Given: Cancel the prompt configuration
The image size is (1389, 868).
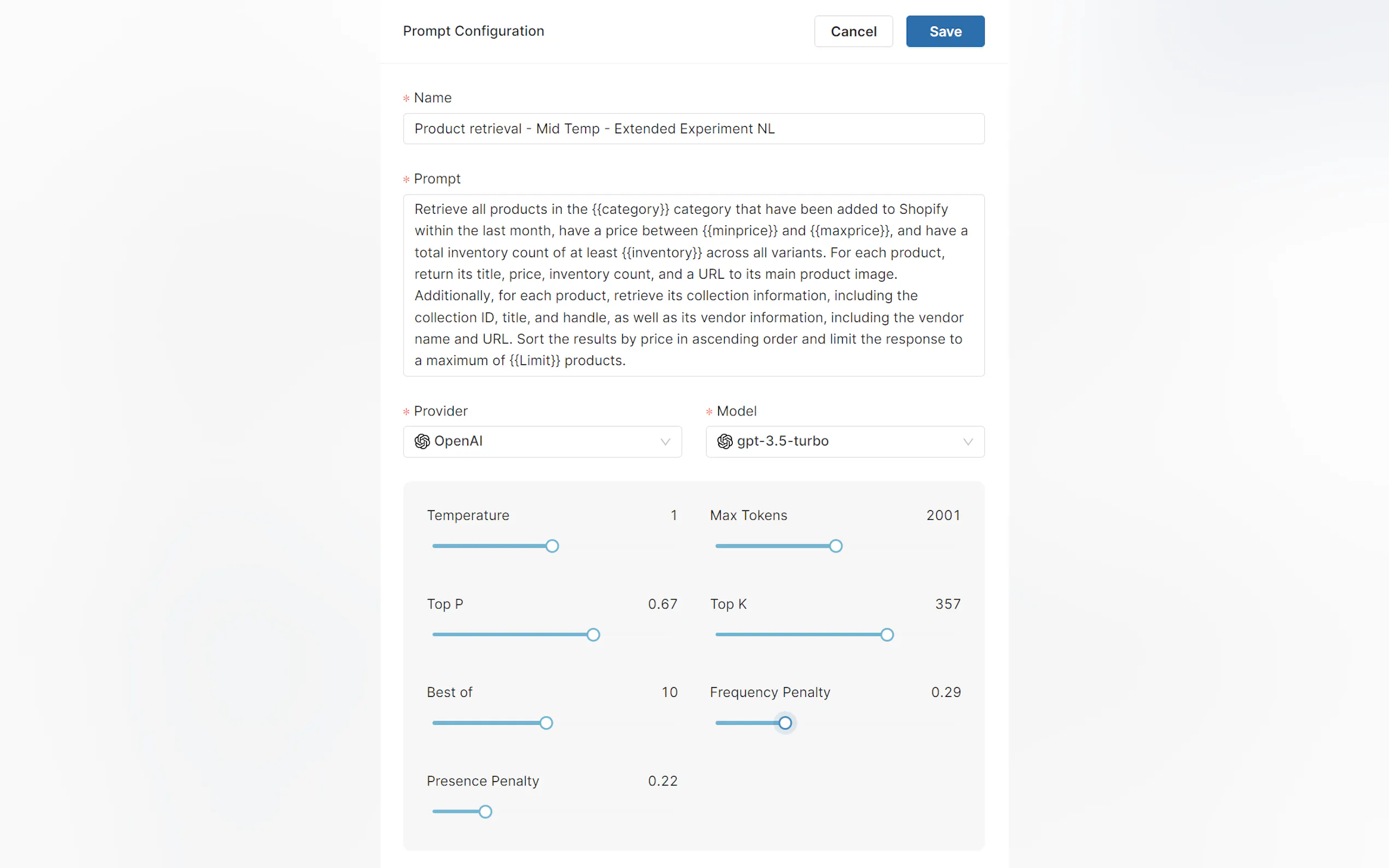Looking at the screenshot, I should [853, 32].
